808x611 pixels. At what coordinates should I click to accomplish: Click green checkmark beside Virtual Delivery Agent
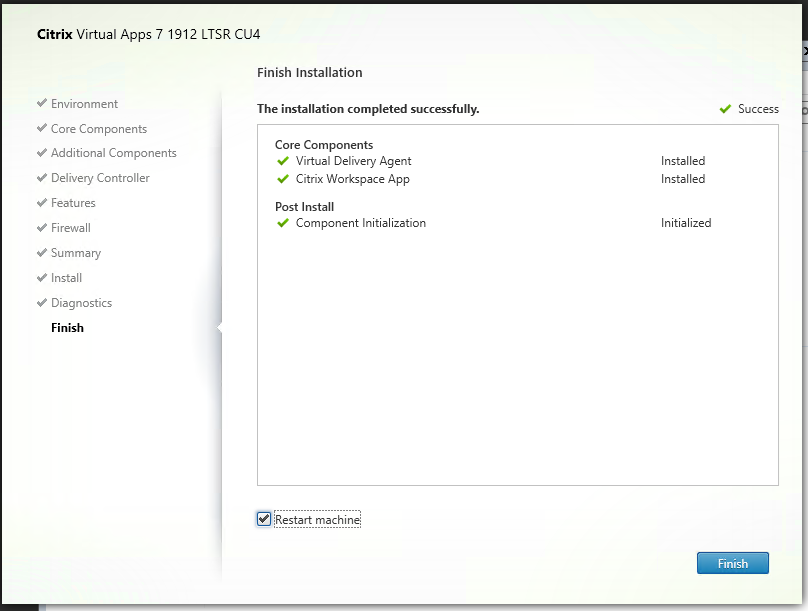coord(283,161)
